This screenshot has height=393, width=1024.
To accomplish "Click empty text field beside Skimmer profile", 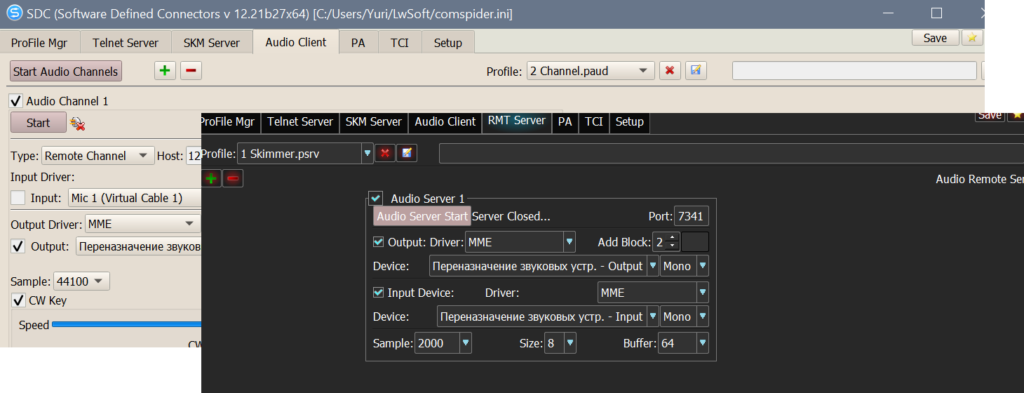I will click(731, 153).
